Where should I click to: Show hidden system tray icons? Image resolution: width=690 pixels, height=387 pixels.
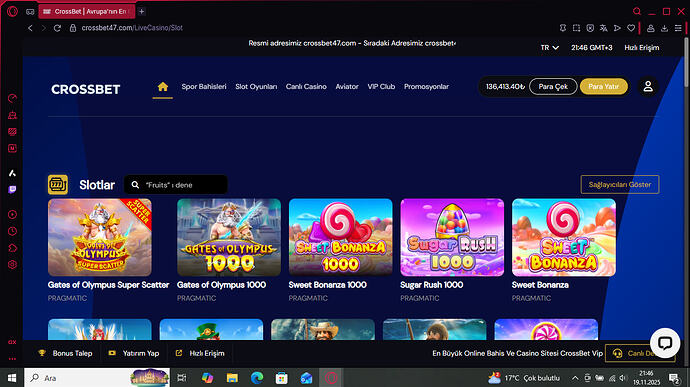point(575,378)
